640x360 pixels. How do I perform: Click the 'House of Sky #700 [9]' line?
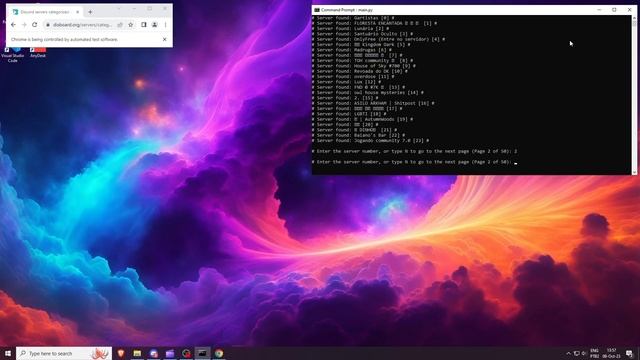click(x=364, y=66)
